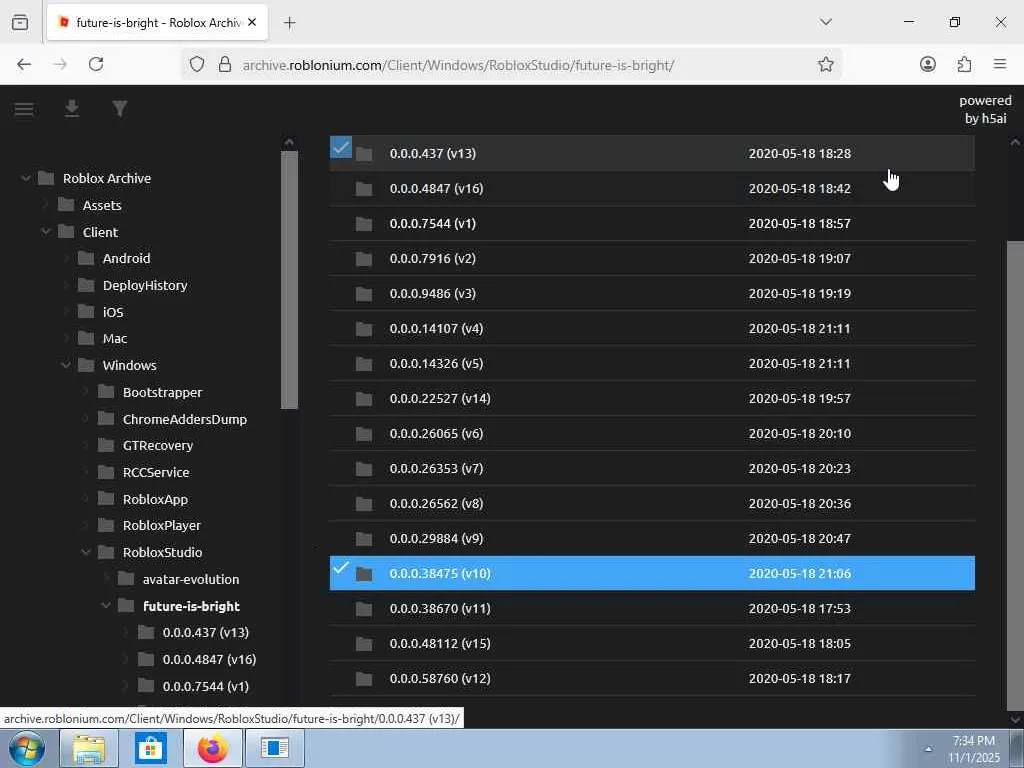1024x768 pixels.
Task: Open Windows Start button
Action: [27, 748]
